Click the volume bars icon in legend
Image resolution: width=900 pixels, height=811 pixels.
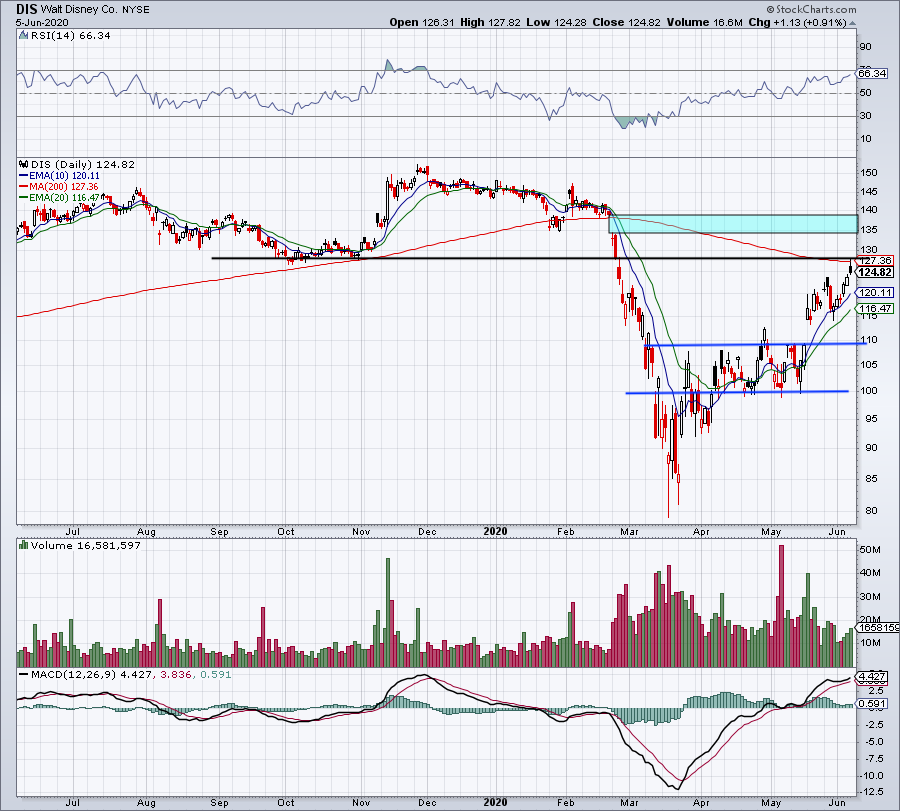[23, 545]
